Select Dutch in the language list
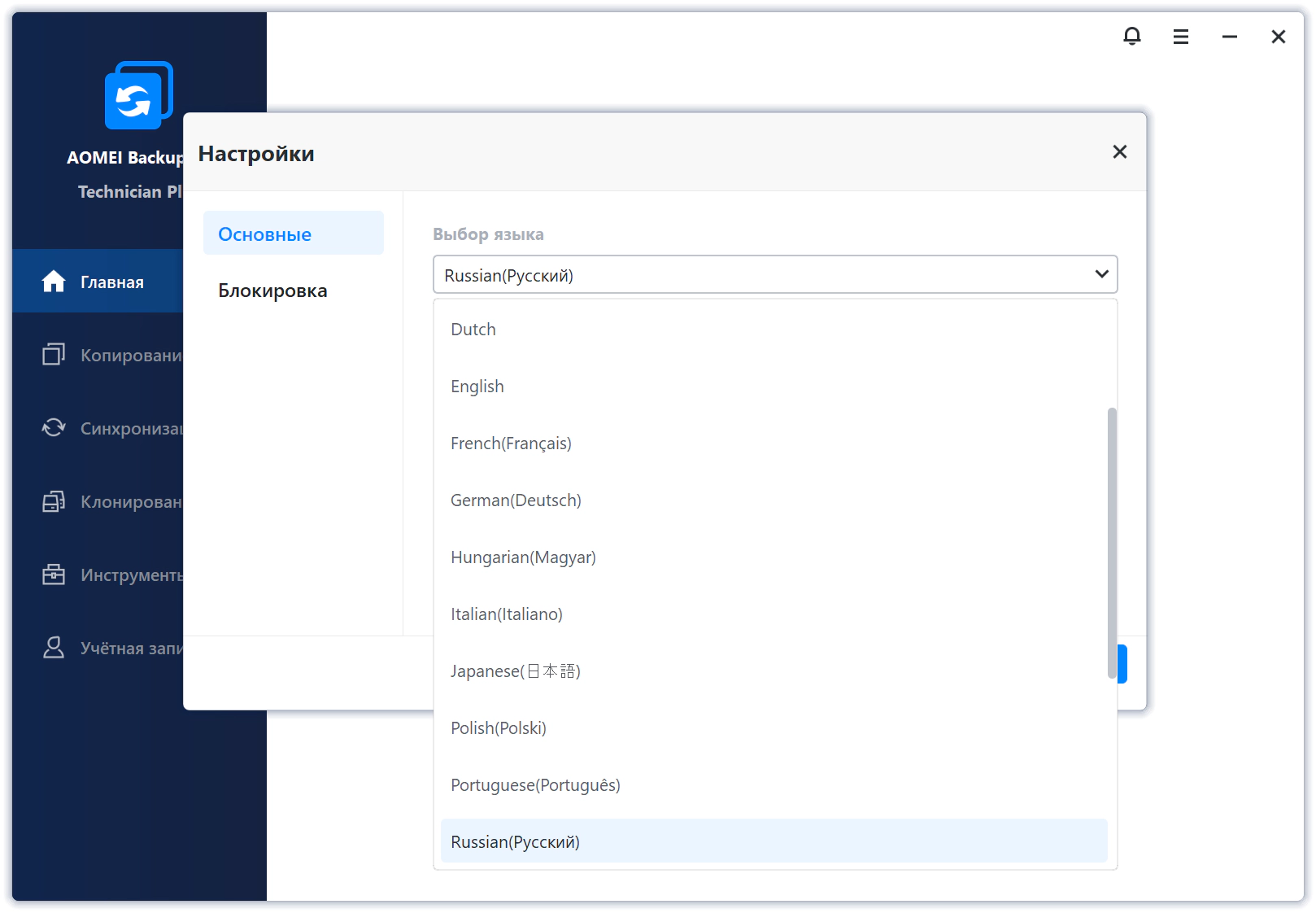This screenshot has width=1316, height=913. [473, 330]
